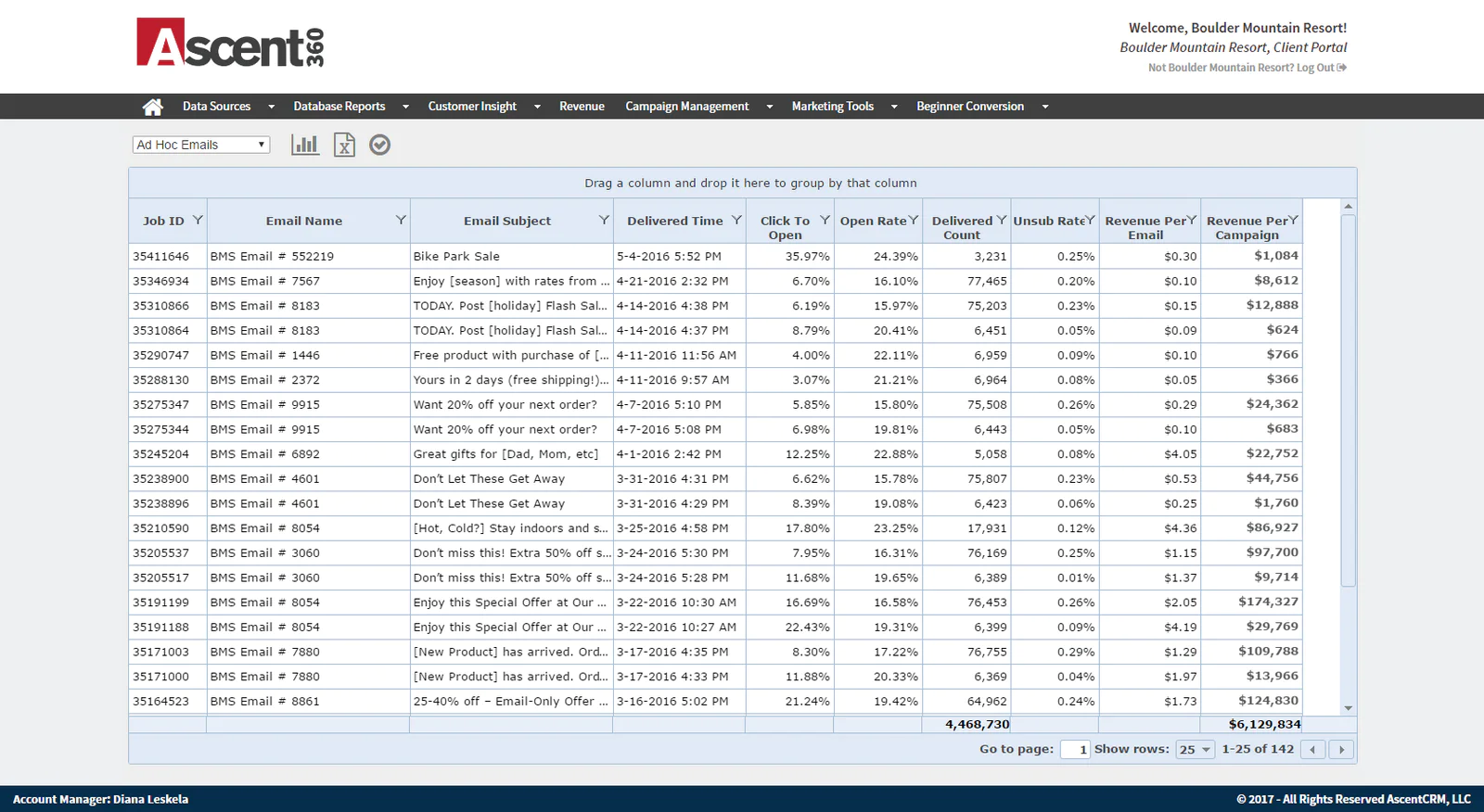Image resolution: width=1484 pixels, height=812 pixels.
Task: Select the 'BMS Email # 6892' cell
Action: 308,454
